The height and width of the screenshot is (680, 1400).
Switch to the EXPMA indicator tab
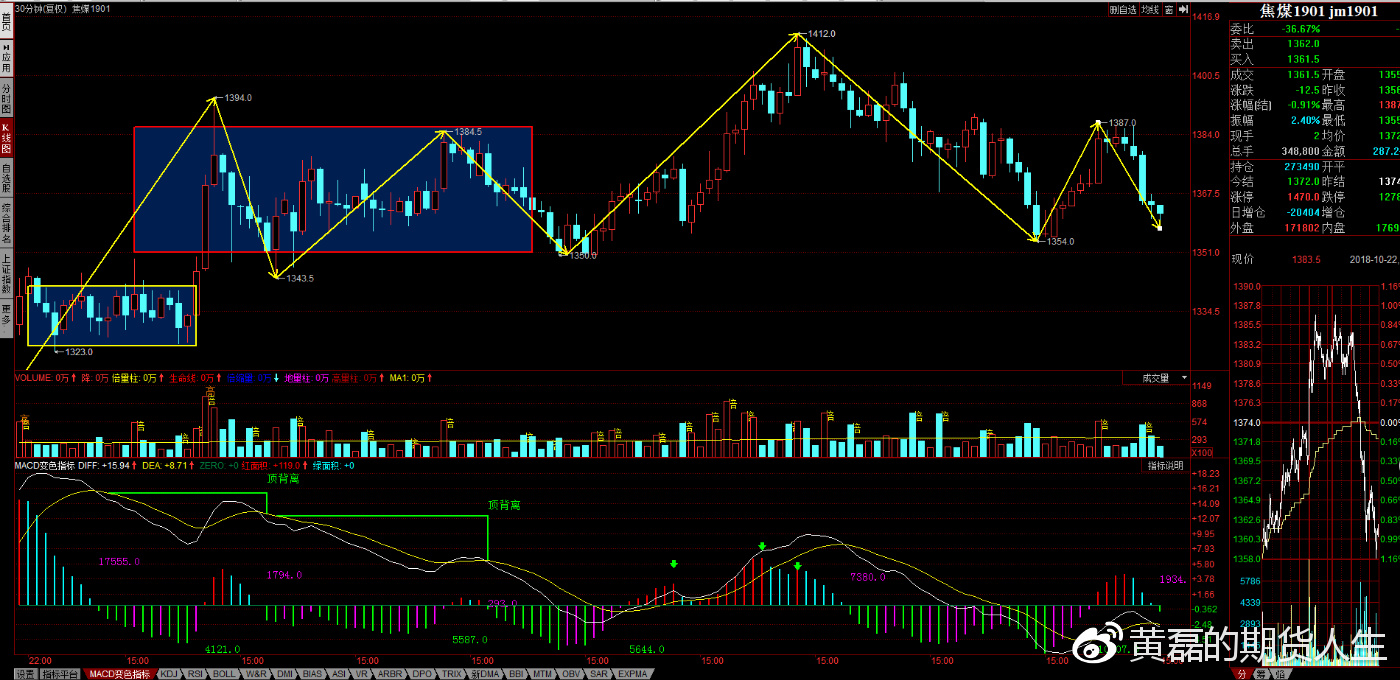pos(631,674)
